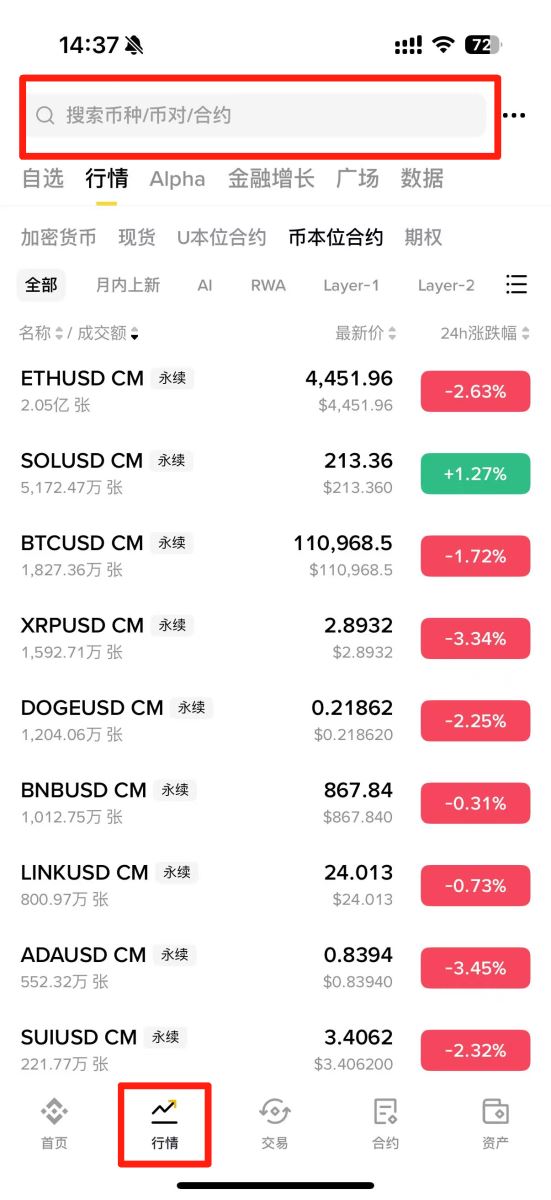Image resolution: width=551 pixels, height=1200 pixels.
Task: Sort by 24h涨跌幅 change column
Action: 485,333
